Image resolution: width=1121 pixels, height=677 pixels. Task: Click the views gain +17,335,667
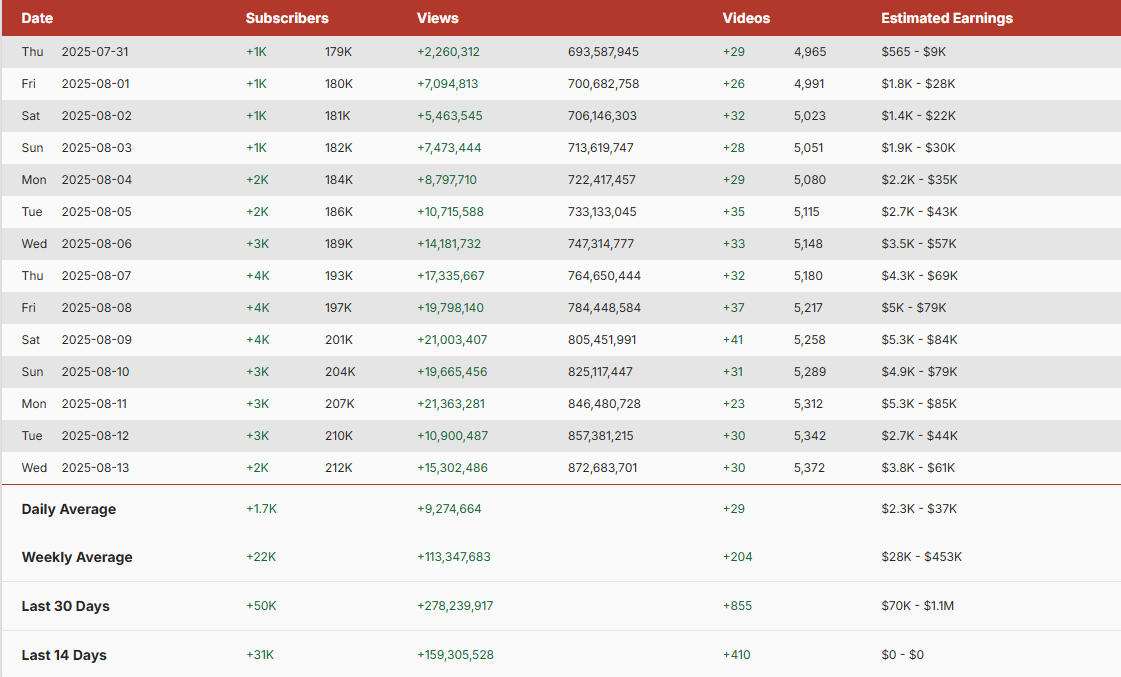pyautogui.click(x=450, y=276)
